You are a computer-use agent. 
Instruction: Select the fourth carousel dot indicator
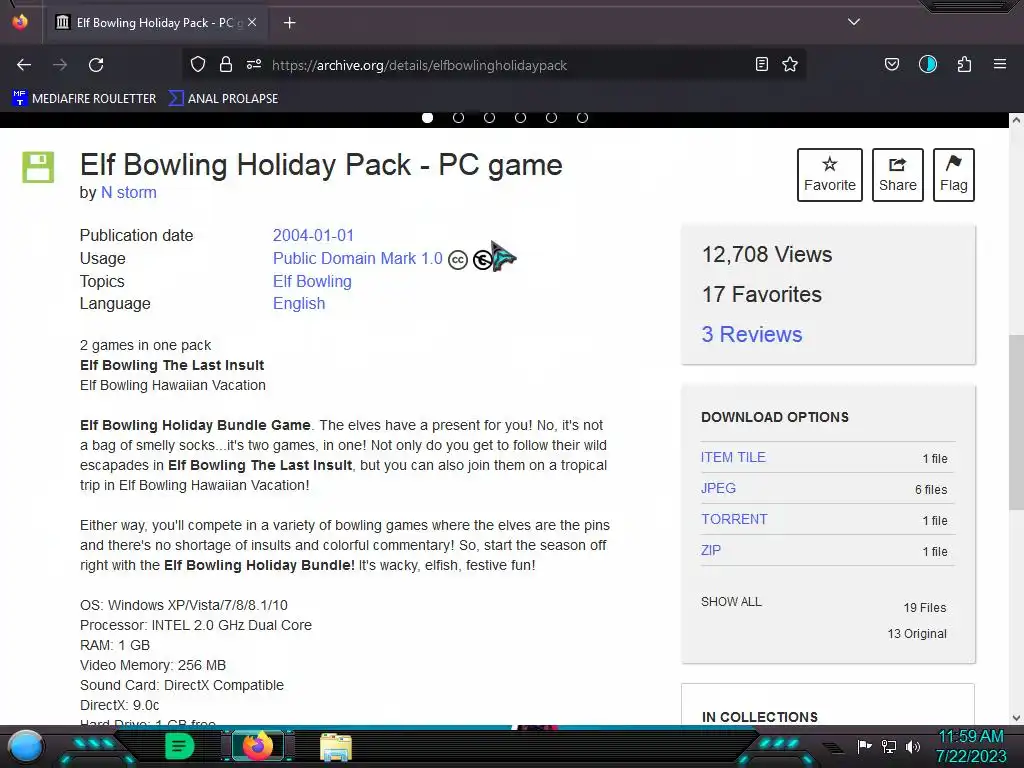click(x=520, y=118)
